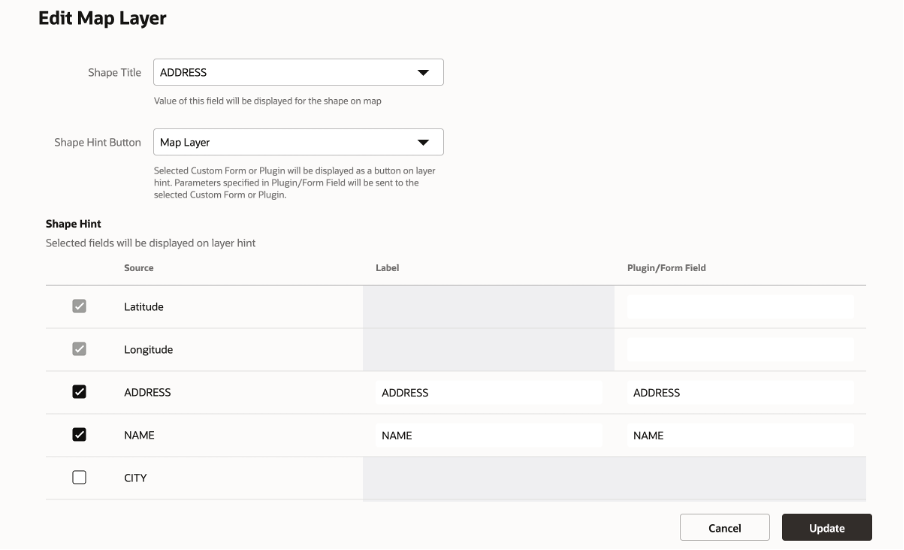Click the Shape Hint Button field label
Viewport: 904px width, 550px height.
[x=97, y=142]
